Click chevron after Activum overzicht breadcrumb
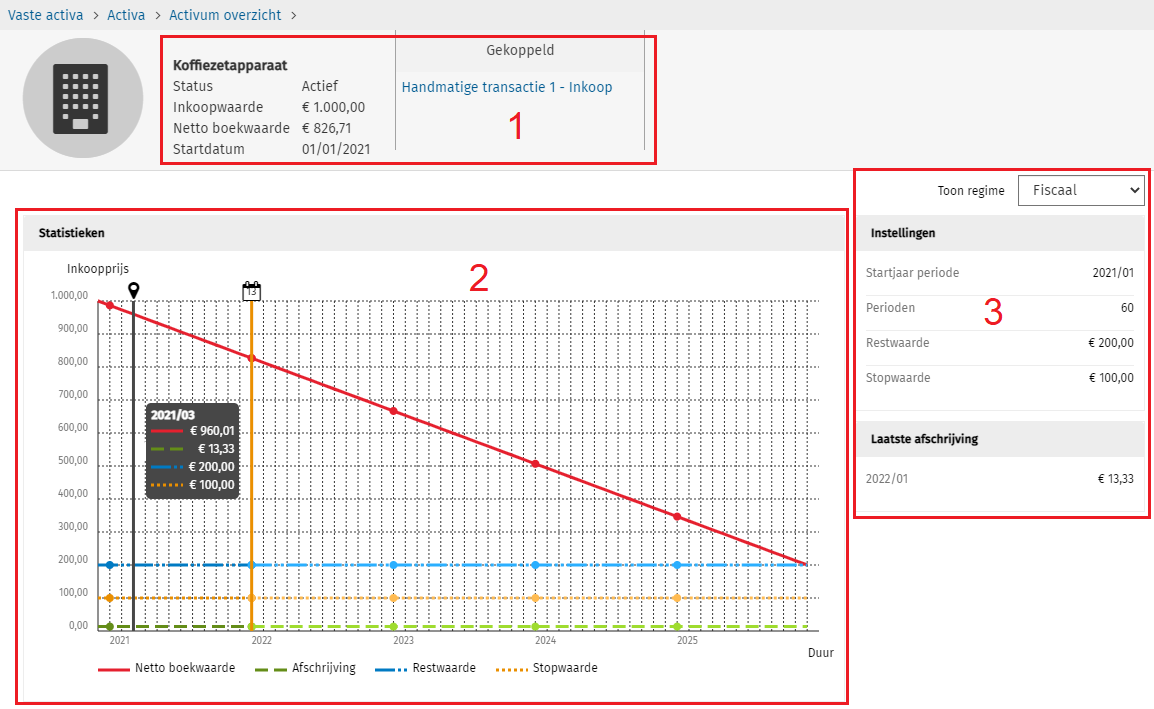The width and height of the screenshot is (1154, 709). click(x=294, y=15)
